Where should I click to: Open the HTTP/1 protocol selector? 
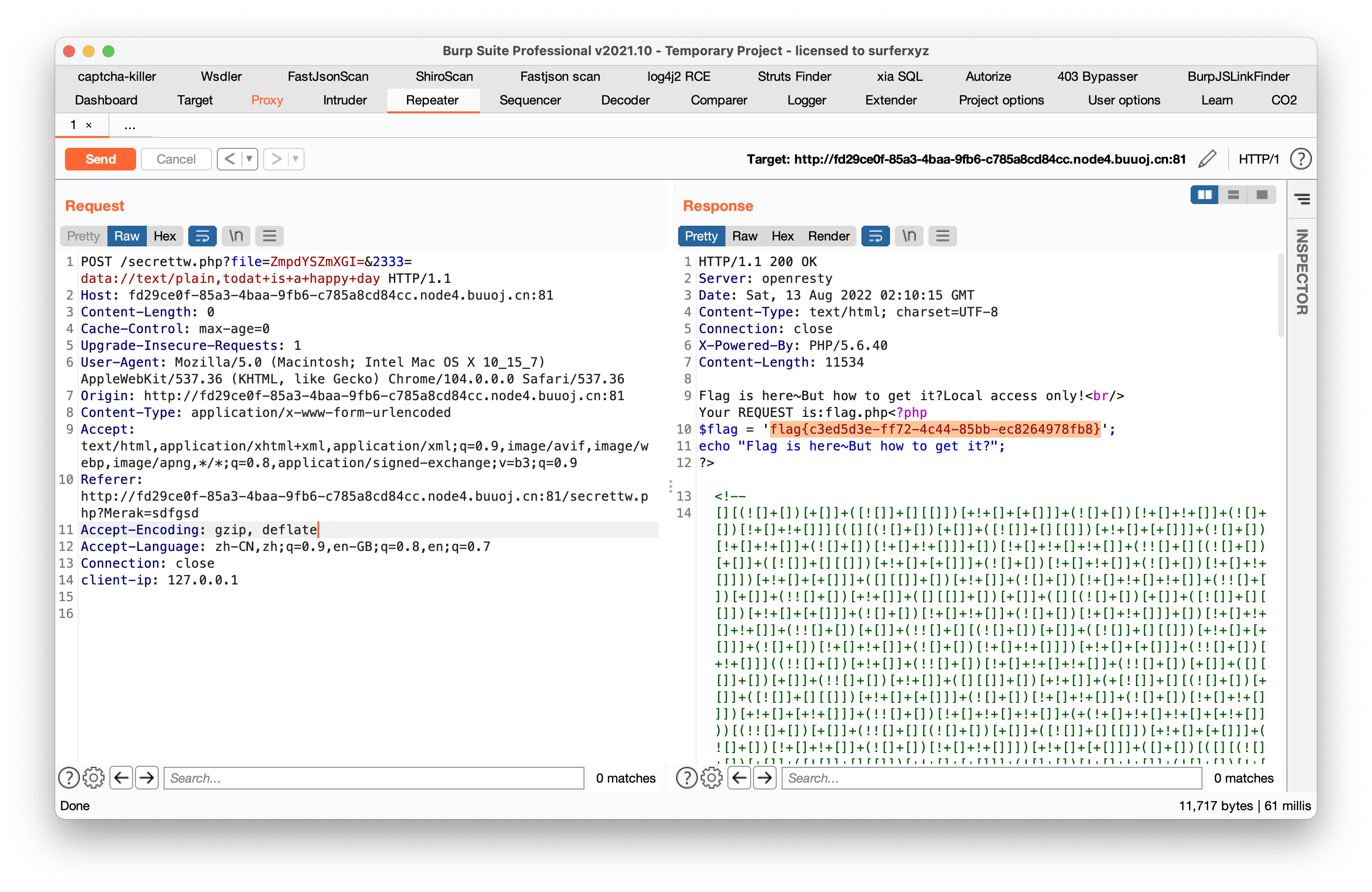tap(1259, 159)
